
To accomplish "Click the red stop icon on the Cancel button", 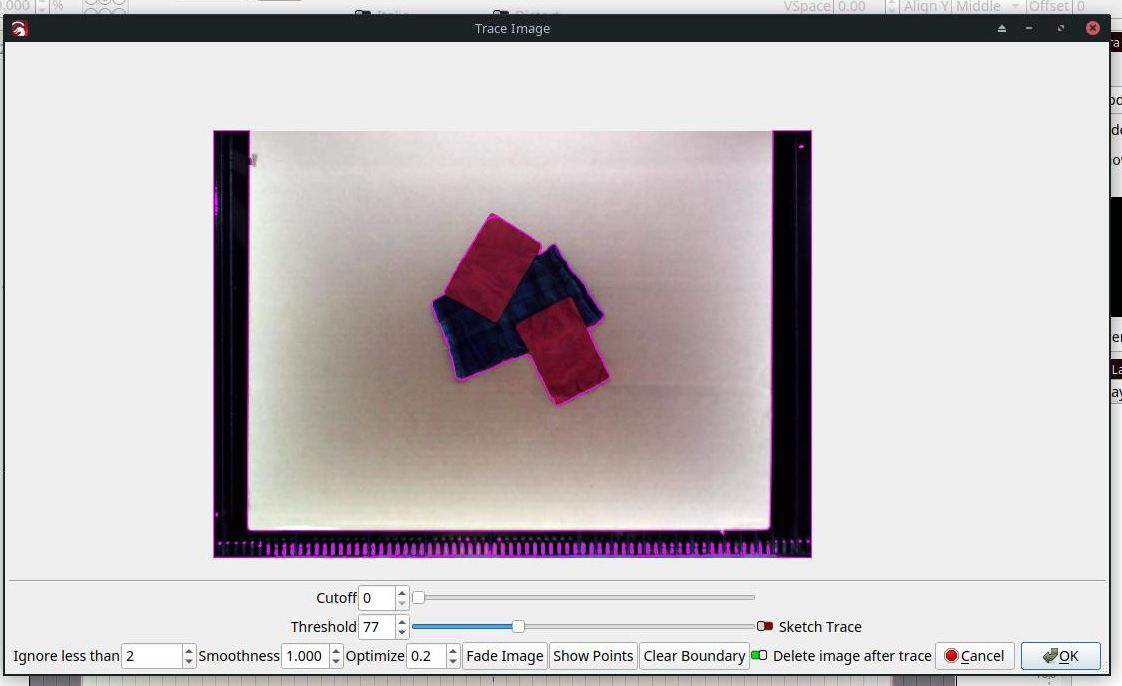I will (951, 656).
